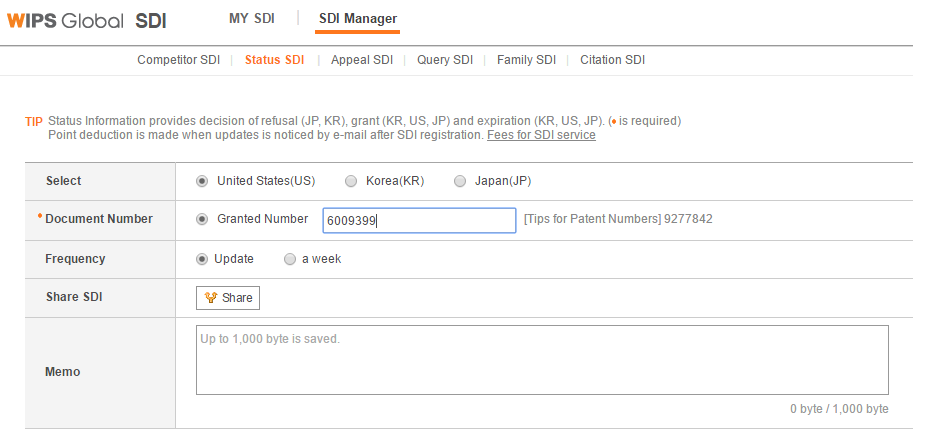Select the Status SDI submenu item

274,60
